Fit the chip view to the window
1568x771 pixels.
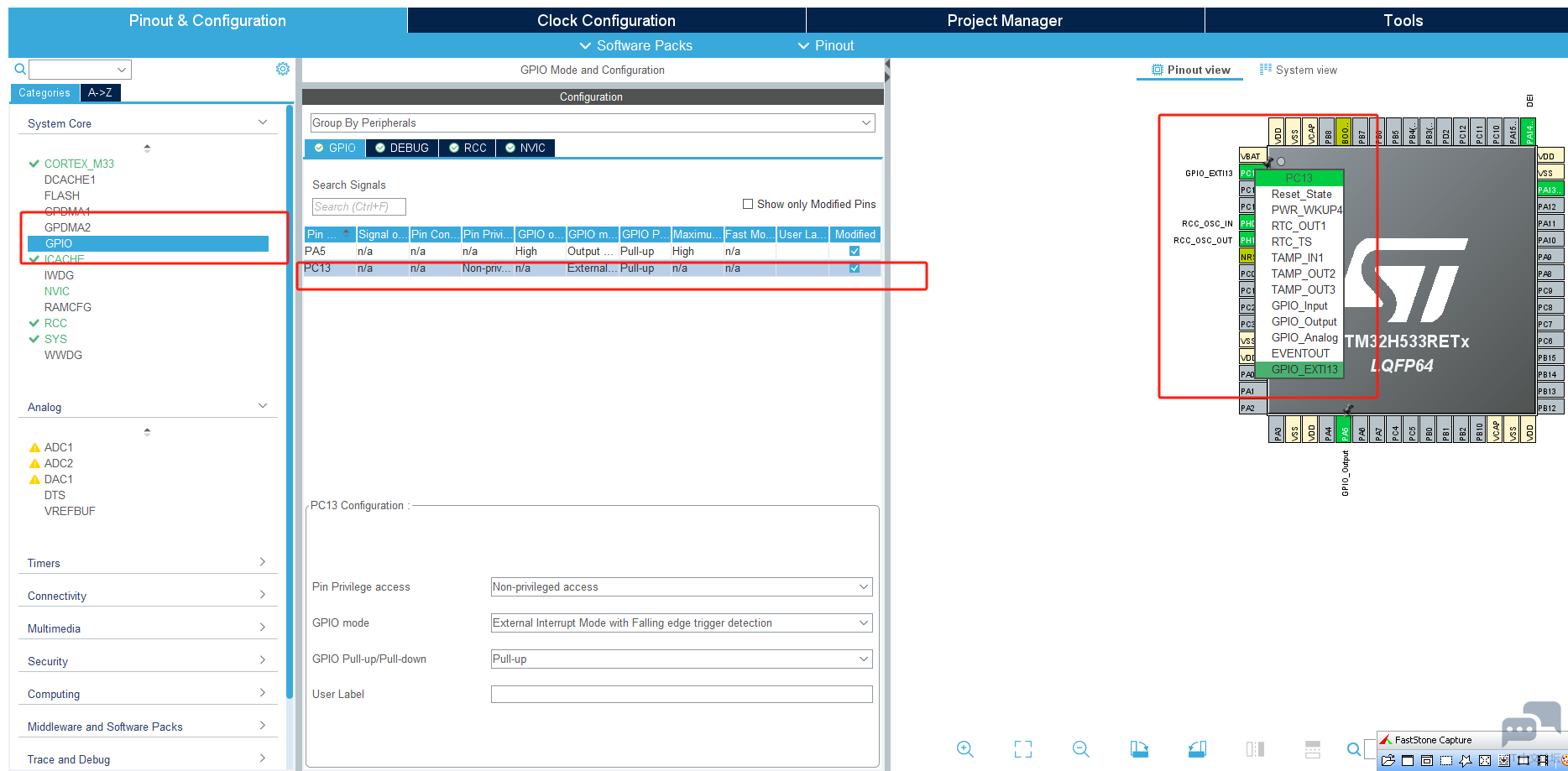(x=1023, y=749)
